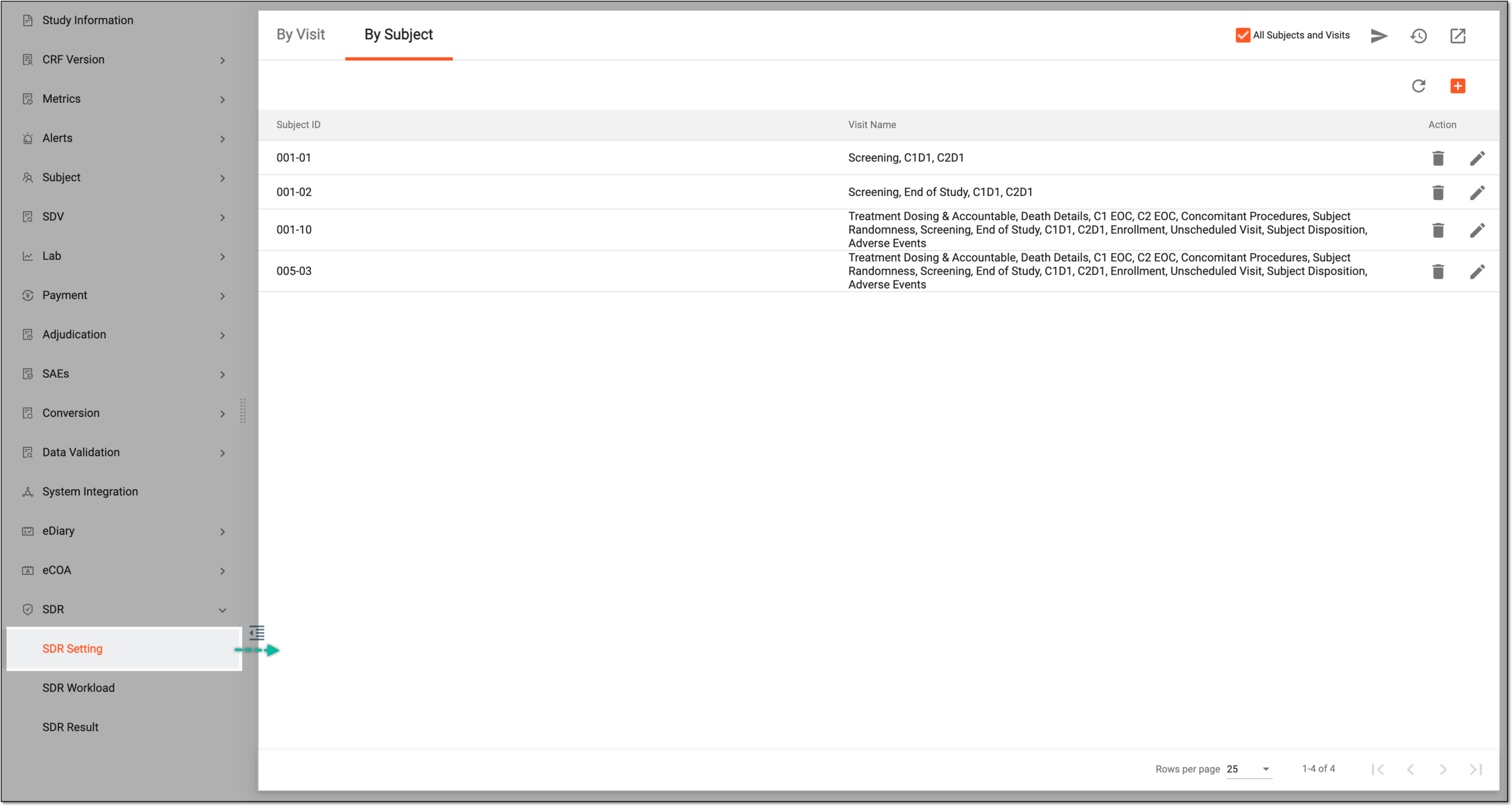Screen dimensions: 1512x806
Task: Expand the CRF Version menu
Action: pos(223,60)
